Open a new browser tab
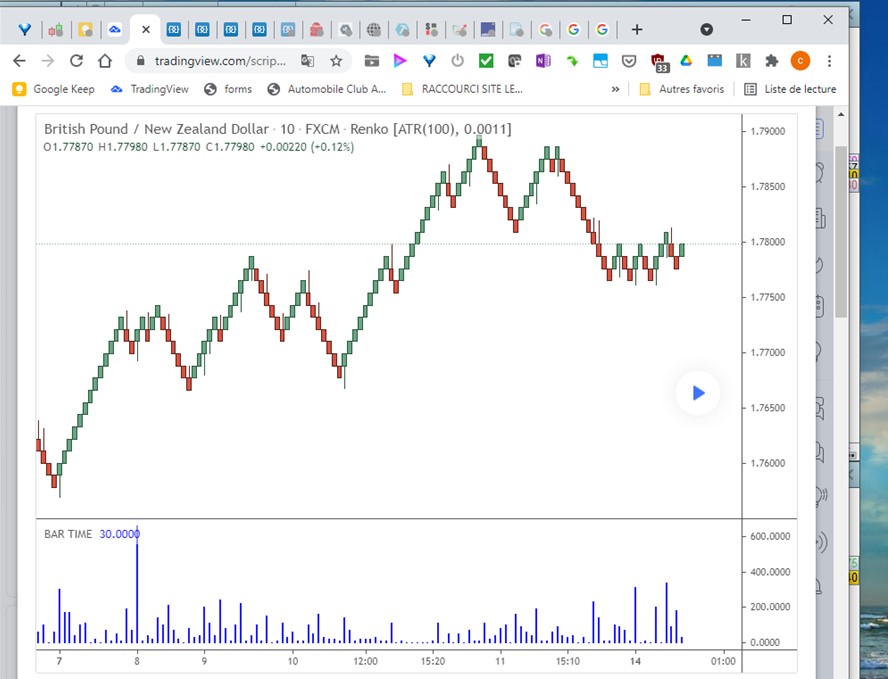 [x=637, y=29]
